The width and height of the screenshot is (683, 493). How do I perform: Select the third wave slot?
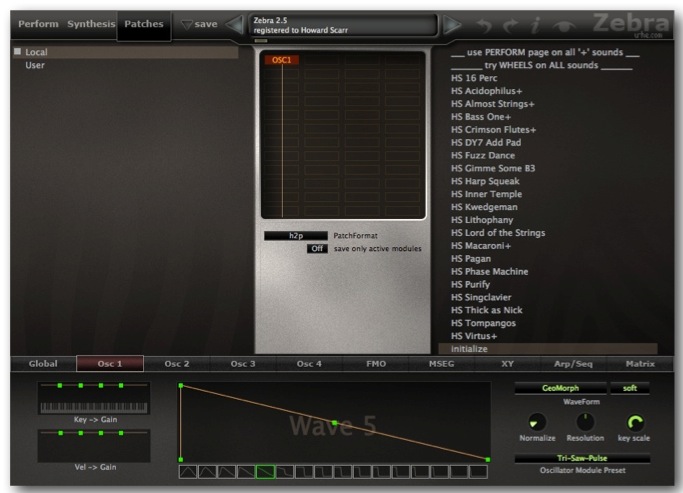tap(227, 472)
